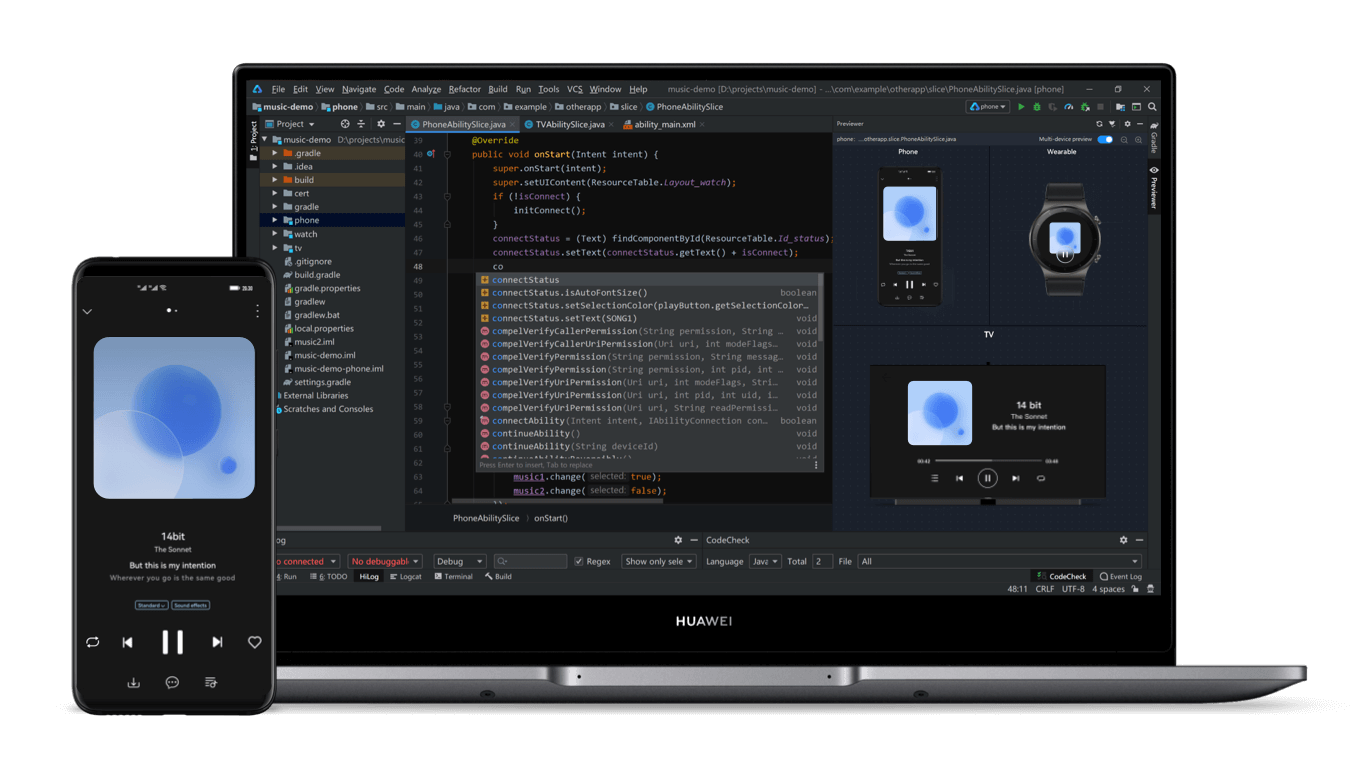Open HiLog panel settings gear

(x=678, y=540)
